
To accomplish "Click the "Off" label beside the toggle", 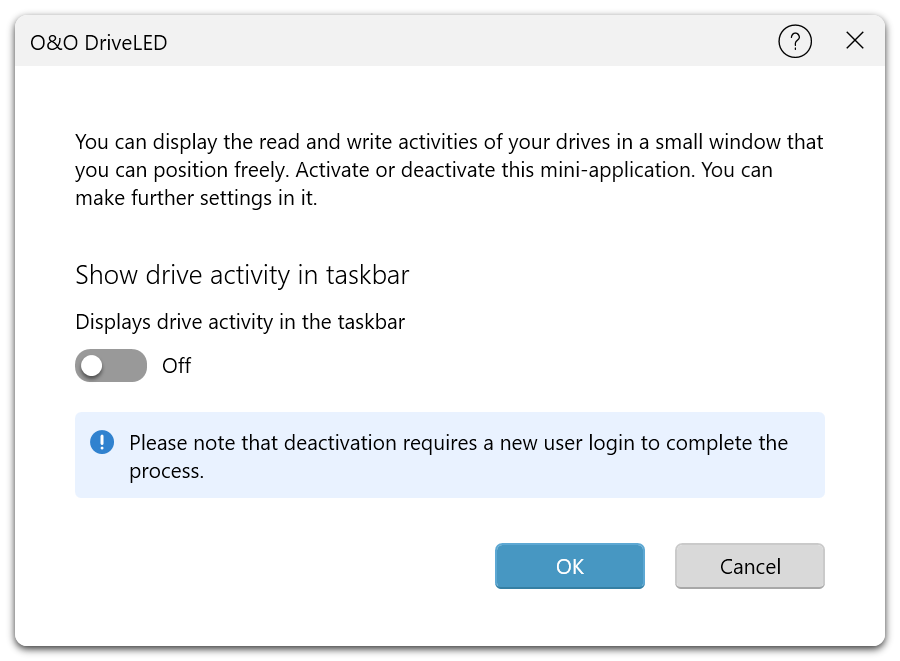I will [x=177, y=366].
